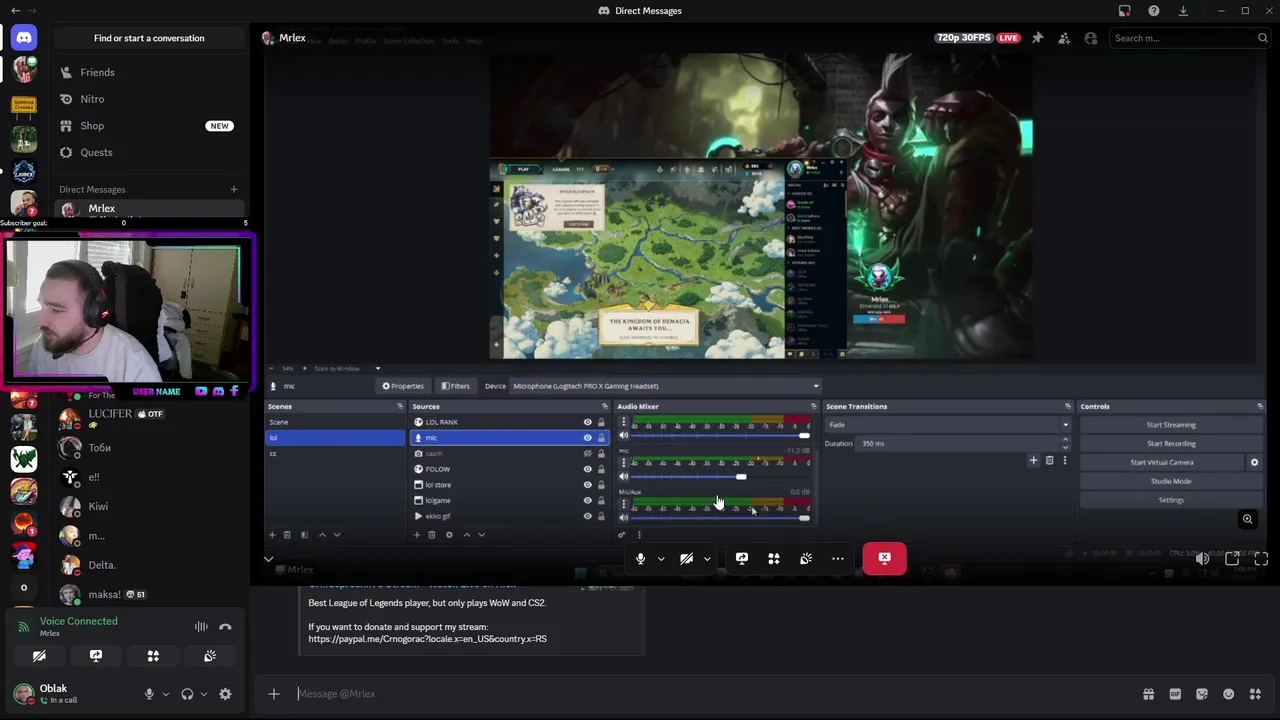Deafen headphones in user panel
The width and height of the screenshot is (1280, 720).
pos(187,694)
